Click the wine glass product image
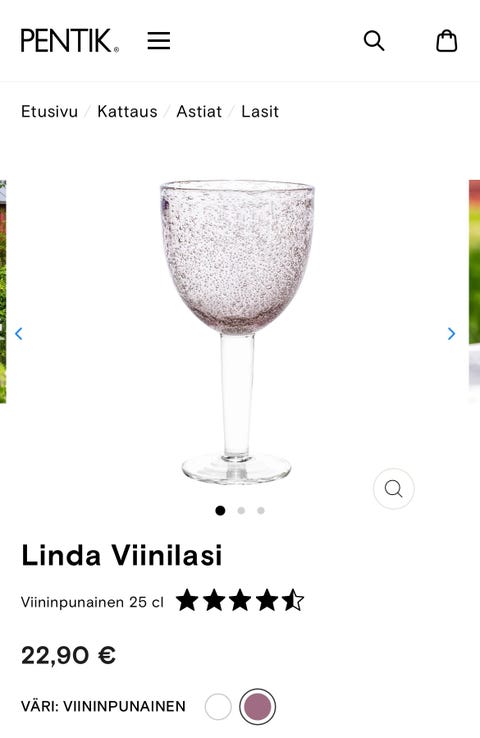The height and width of the screenshot is (738, 480). (x=237, y=332)
